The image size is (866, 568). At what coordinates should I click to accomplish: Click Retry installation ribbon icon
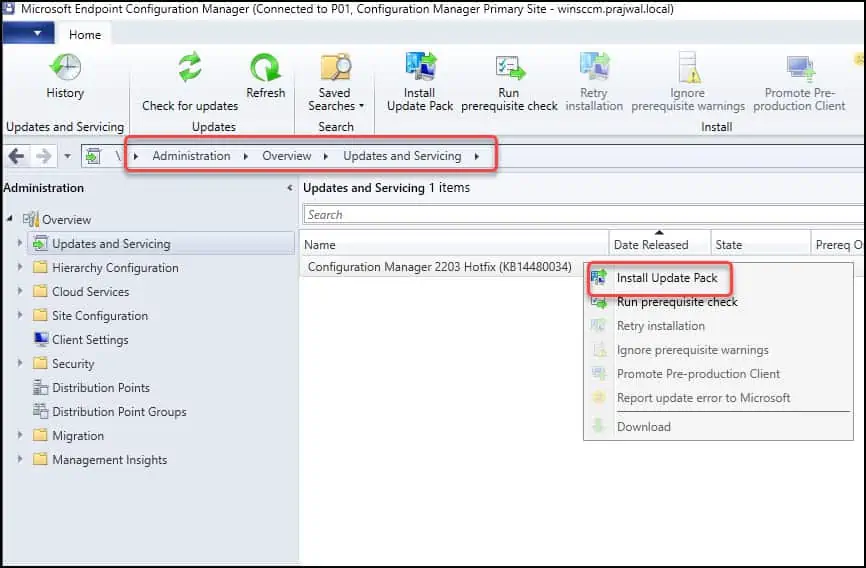click(x=594, y=66)
